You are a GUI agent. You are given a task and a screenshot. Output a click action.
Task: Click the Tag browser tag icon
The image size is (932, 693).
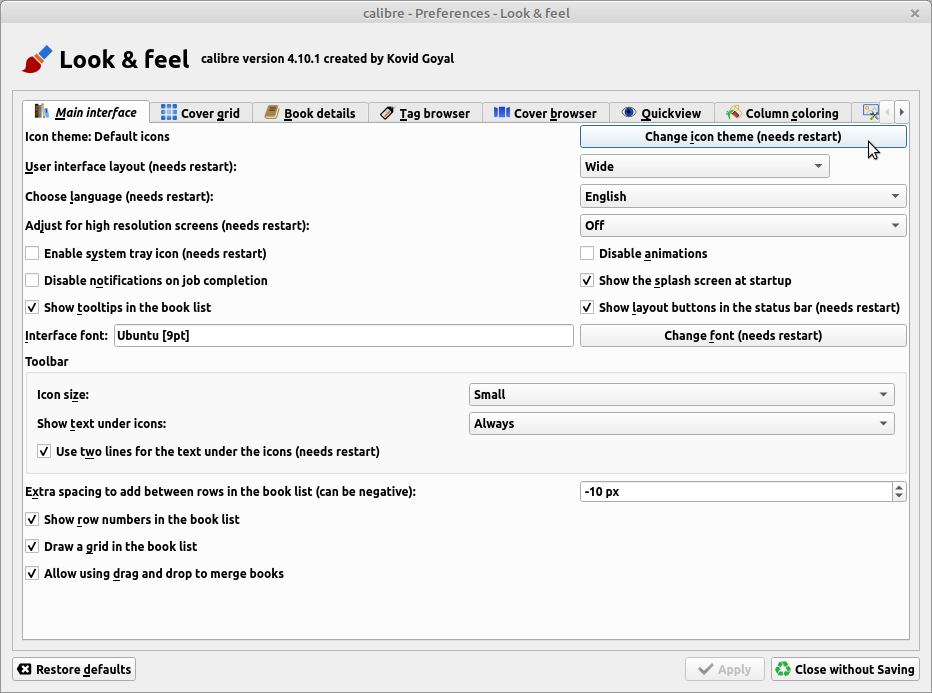[387, 113]
